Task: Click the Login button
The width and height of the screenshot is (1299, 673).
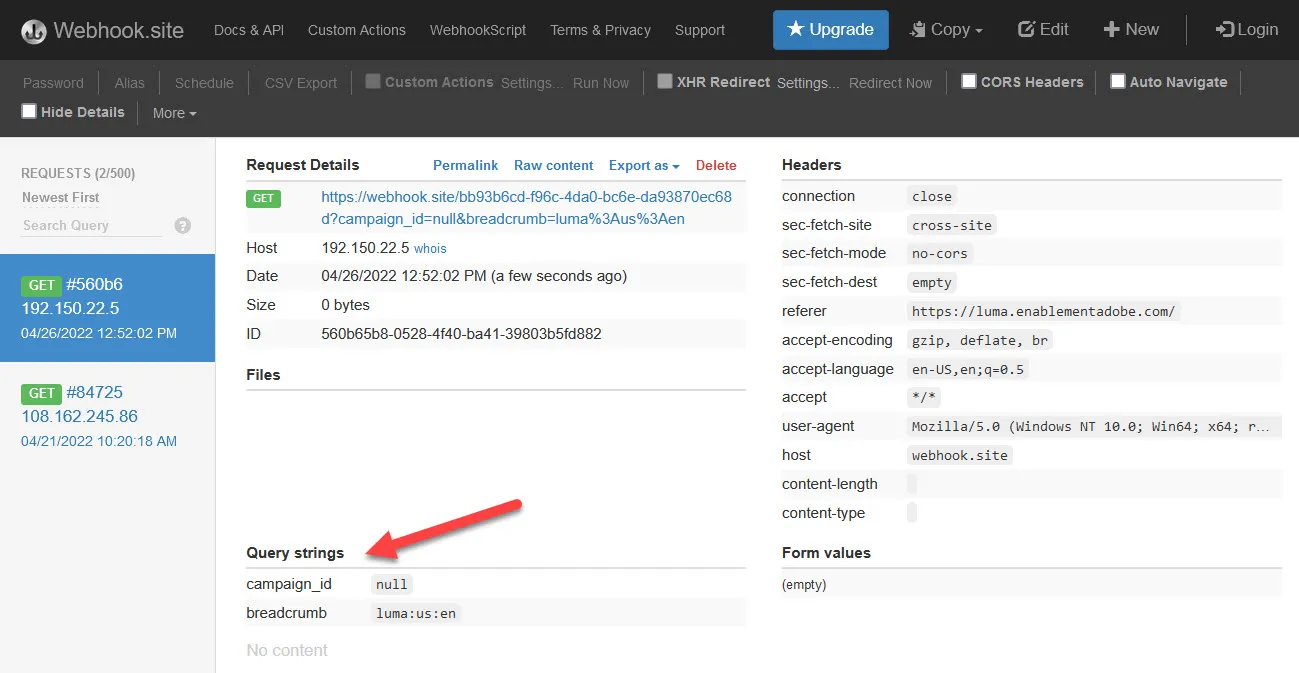Action: [1247, 30]
